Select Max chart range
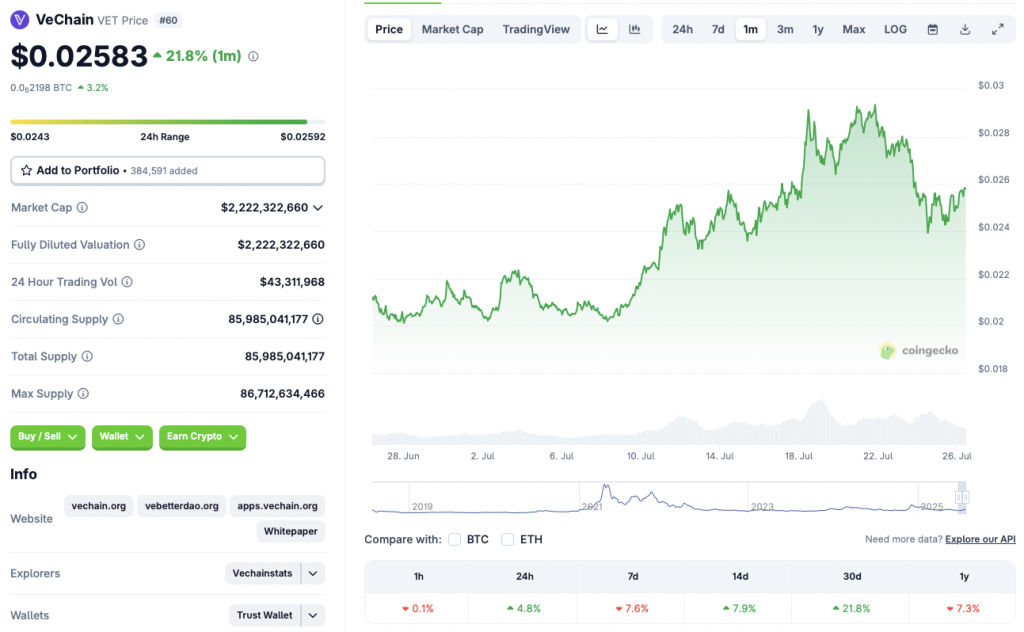 click(x=854, y=29)
